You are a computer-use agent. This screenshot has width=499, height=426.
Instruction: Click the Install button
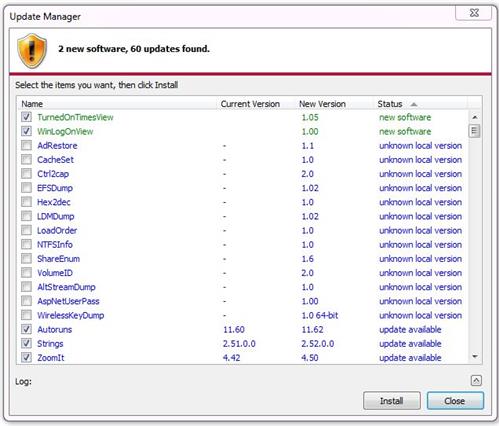pyautogui.click(x=392, y=401)
